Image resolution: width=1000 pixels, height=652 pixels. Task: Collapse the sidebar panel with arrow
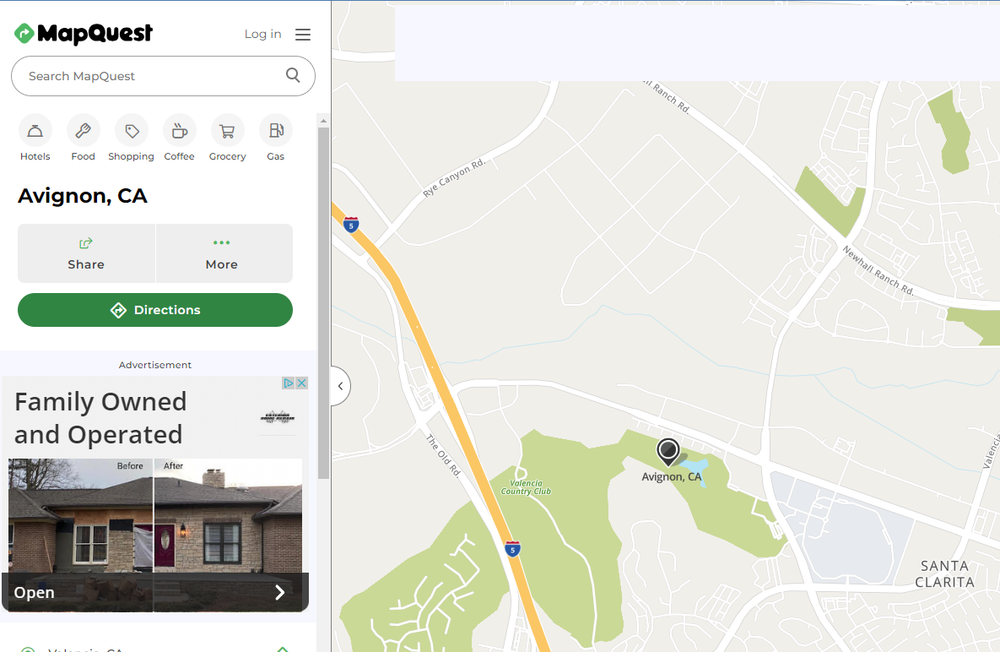click(x=340, y=386)
